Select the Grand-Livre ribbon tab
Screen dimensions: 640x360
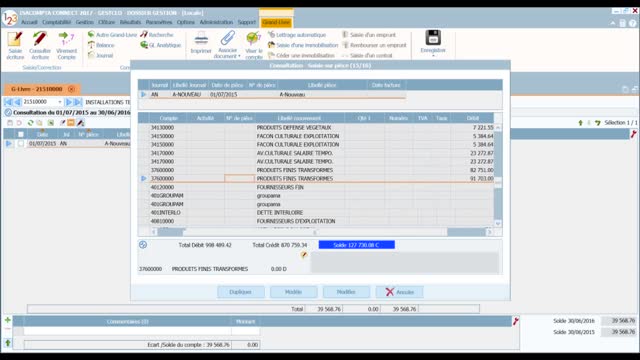point(276,22)
